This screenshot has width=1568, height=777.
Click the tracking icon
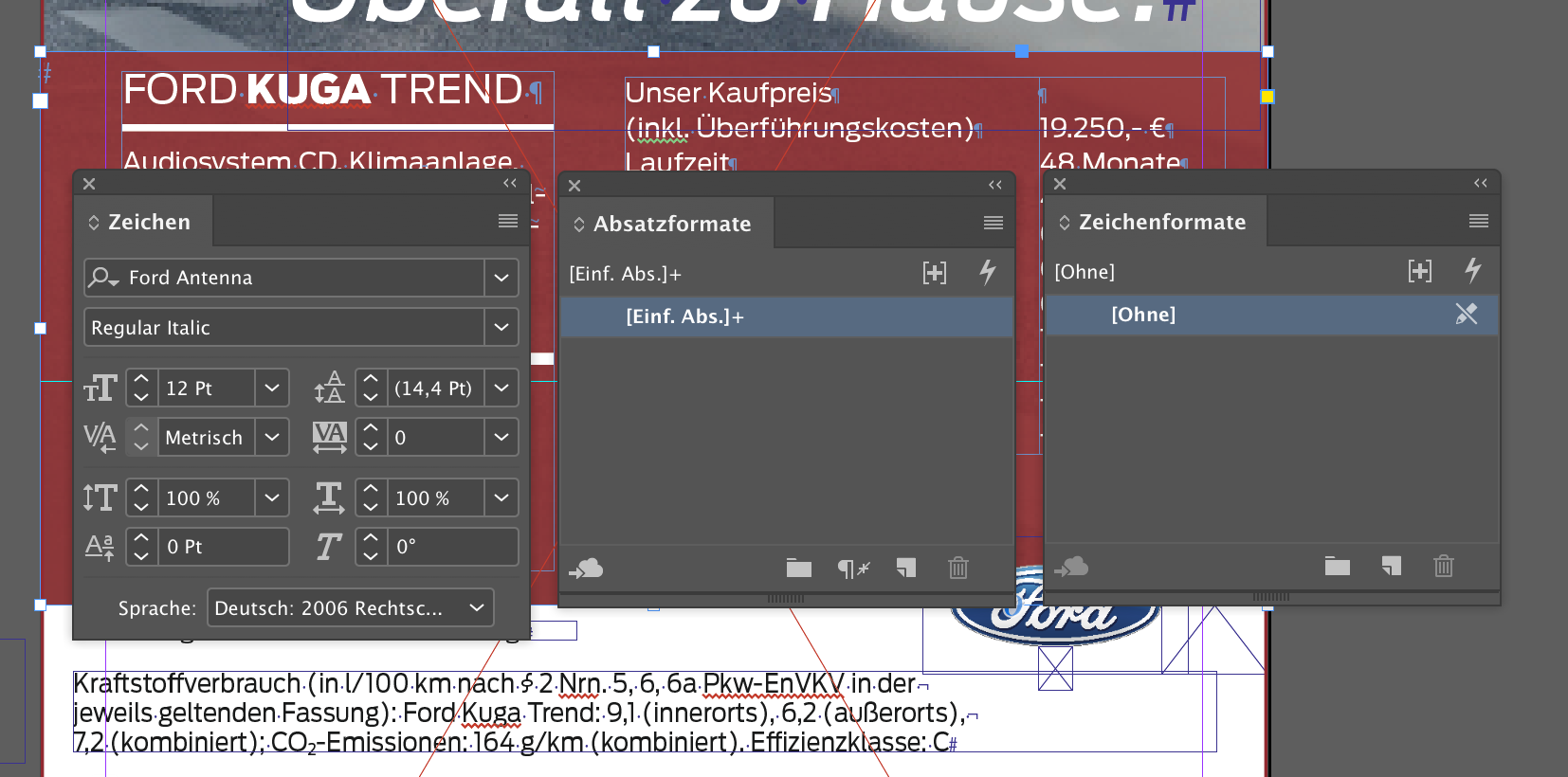coord(329,437)
